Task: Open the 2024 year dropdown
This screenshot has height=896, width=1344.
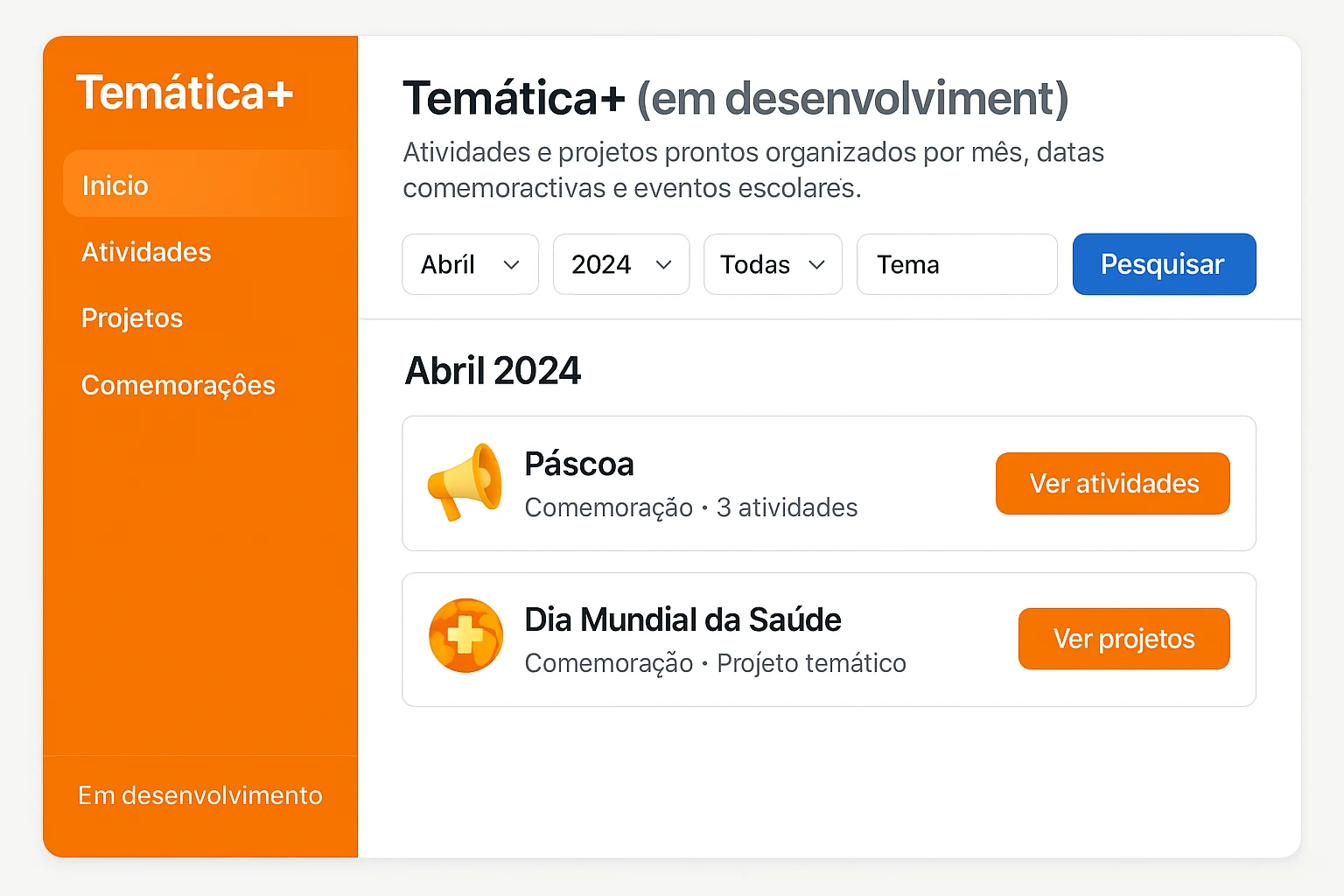Action: pos(621,264)
